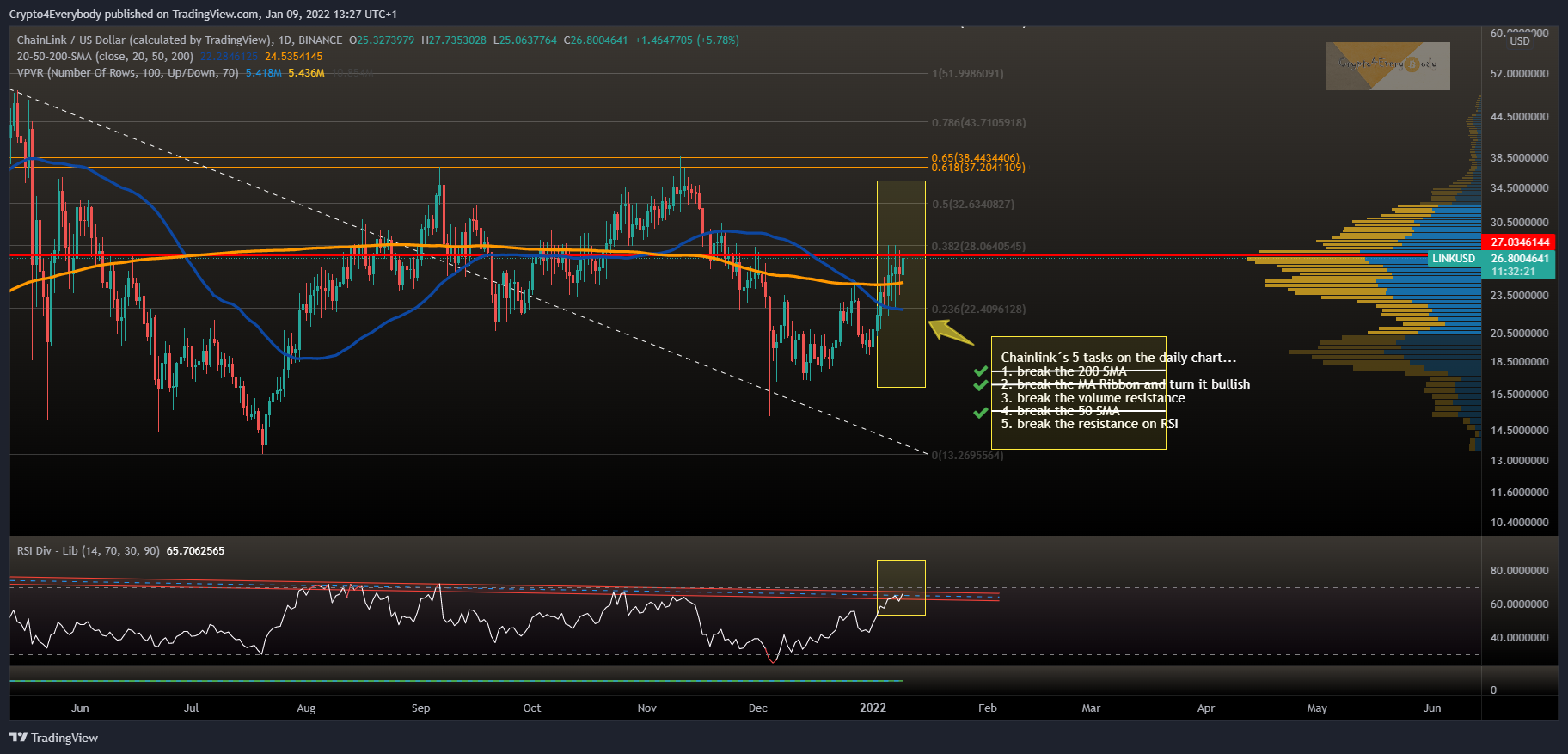Click the note line "3. break the volume resistance"
The width and height of the screenshot is (1568, 754).
[1093, 398]
